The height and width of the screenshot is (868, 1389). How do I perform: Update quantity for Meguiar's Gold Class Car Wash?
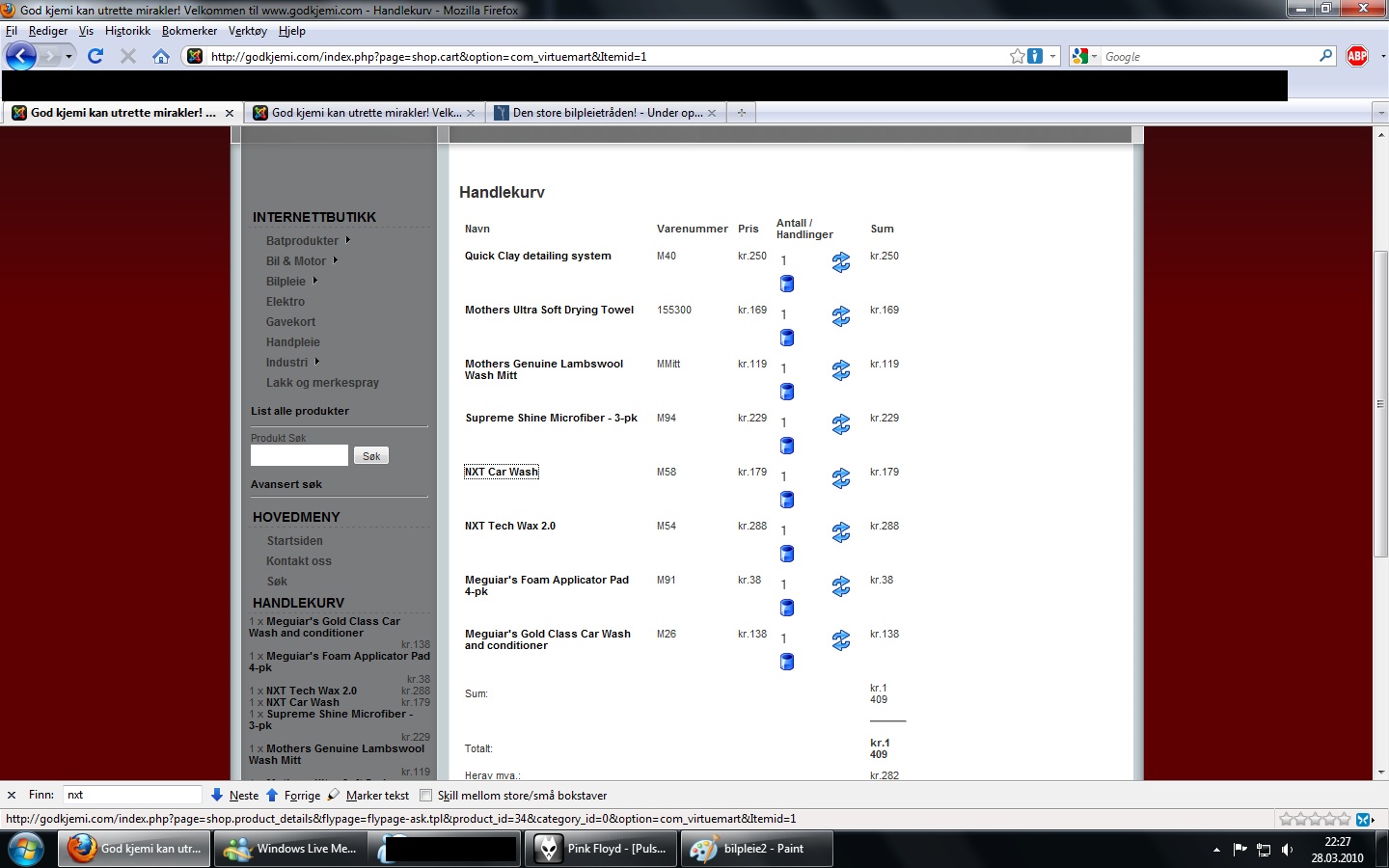point(841,640)
